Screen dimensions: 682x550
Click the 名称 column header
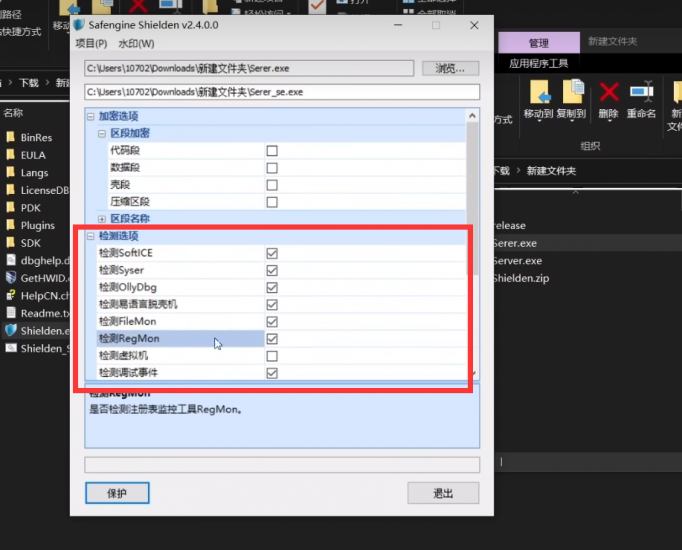tap(13, 113)
